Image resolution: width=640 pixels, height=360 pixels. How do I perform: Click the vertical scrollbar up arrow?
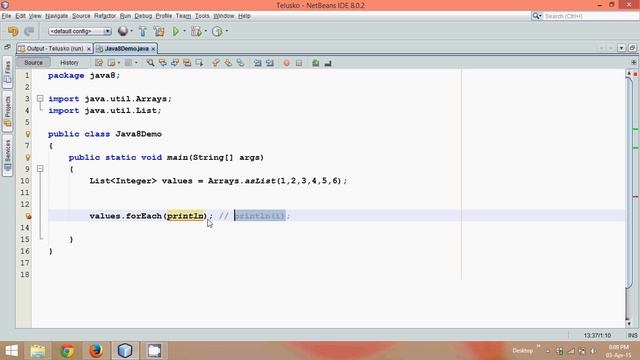[x=629, y=73]
